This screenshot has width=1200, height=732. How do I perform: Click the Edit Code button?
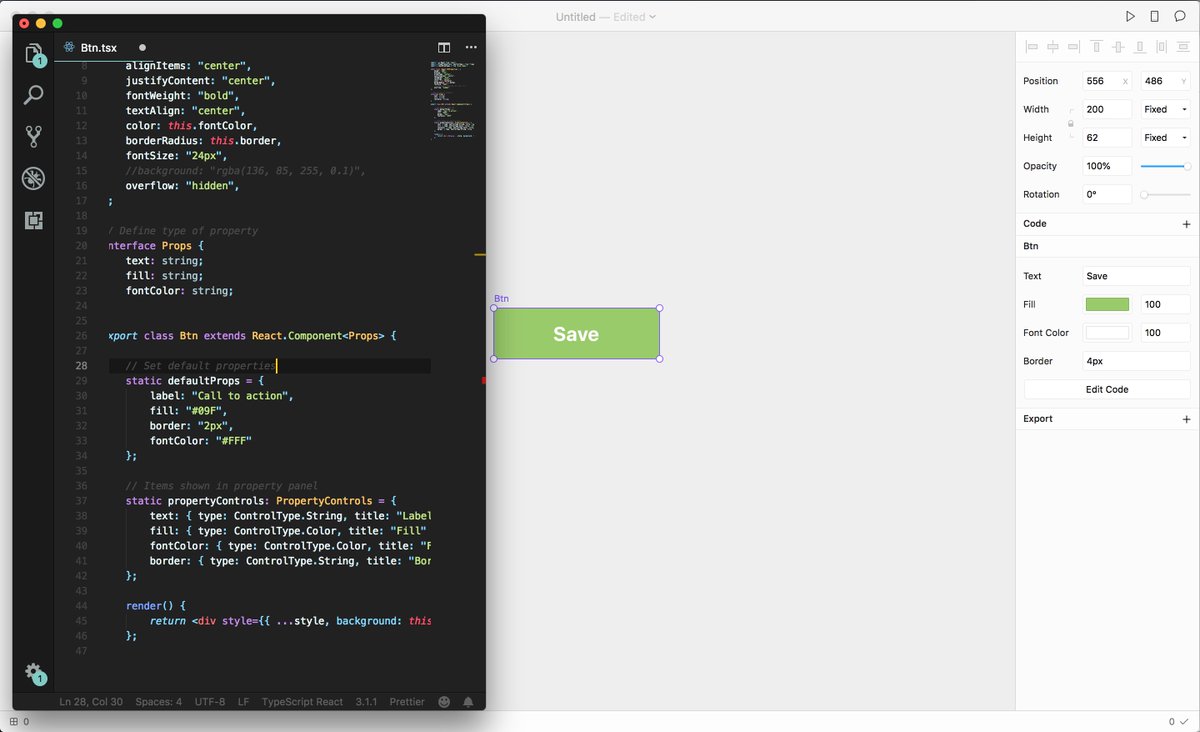pos(1107,389)
